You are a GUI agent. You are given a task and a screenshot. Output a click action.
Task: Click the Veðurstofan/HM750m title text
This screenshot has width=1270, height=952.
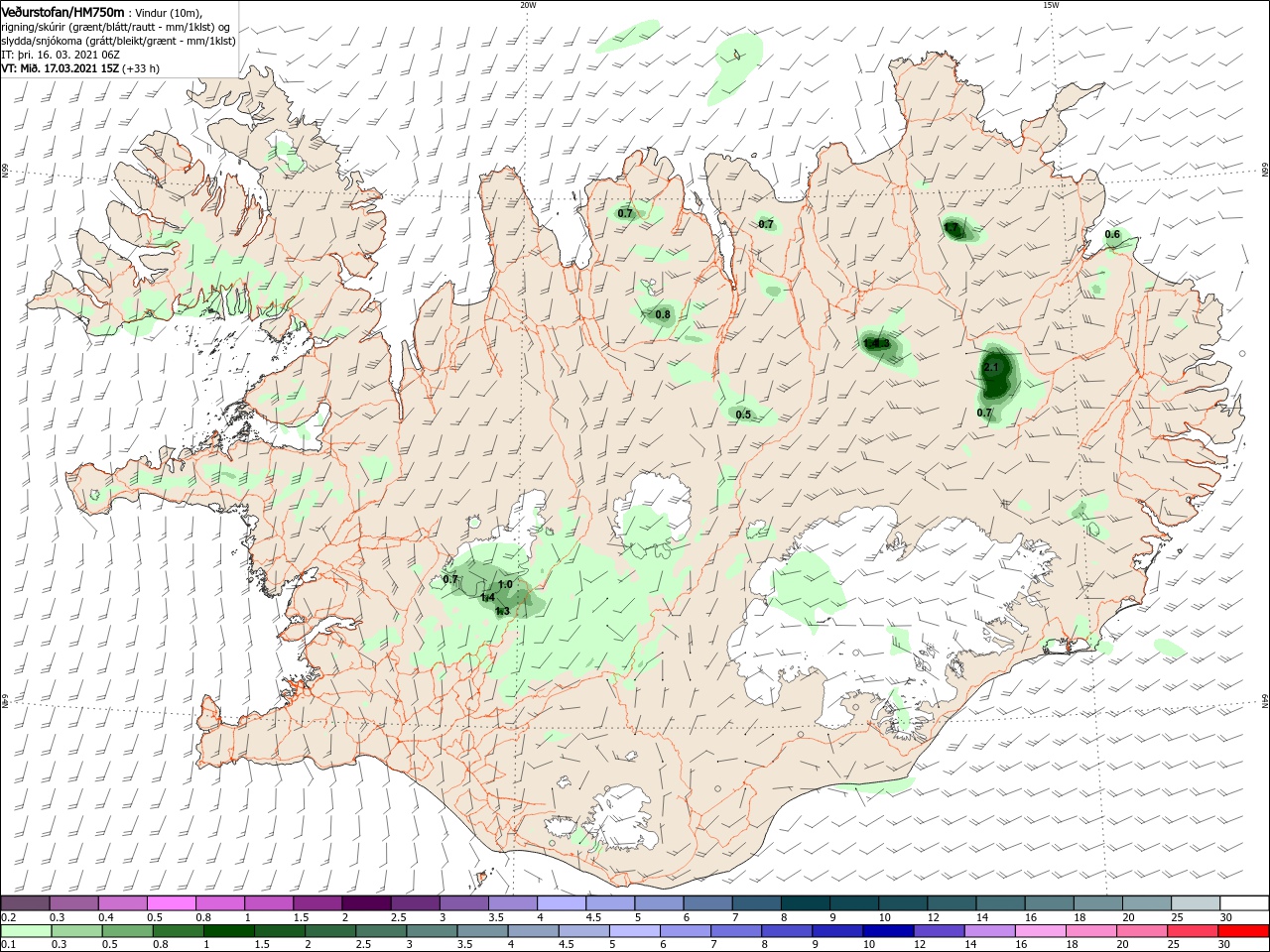click(63, 12)
